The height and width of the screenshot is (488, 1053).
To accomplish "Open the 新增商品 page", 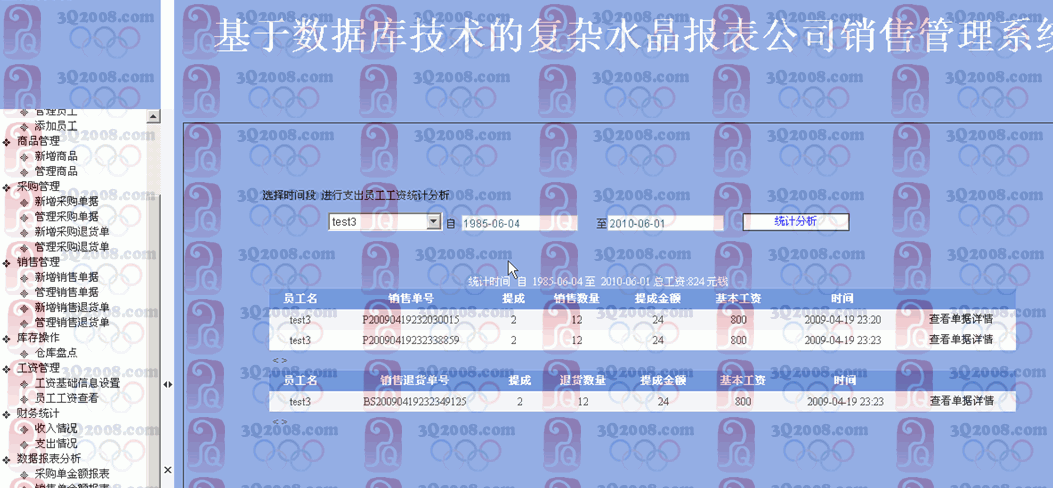I will (x=56, y=156).
